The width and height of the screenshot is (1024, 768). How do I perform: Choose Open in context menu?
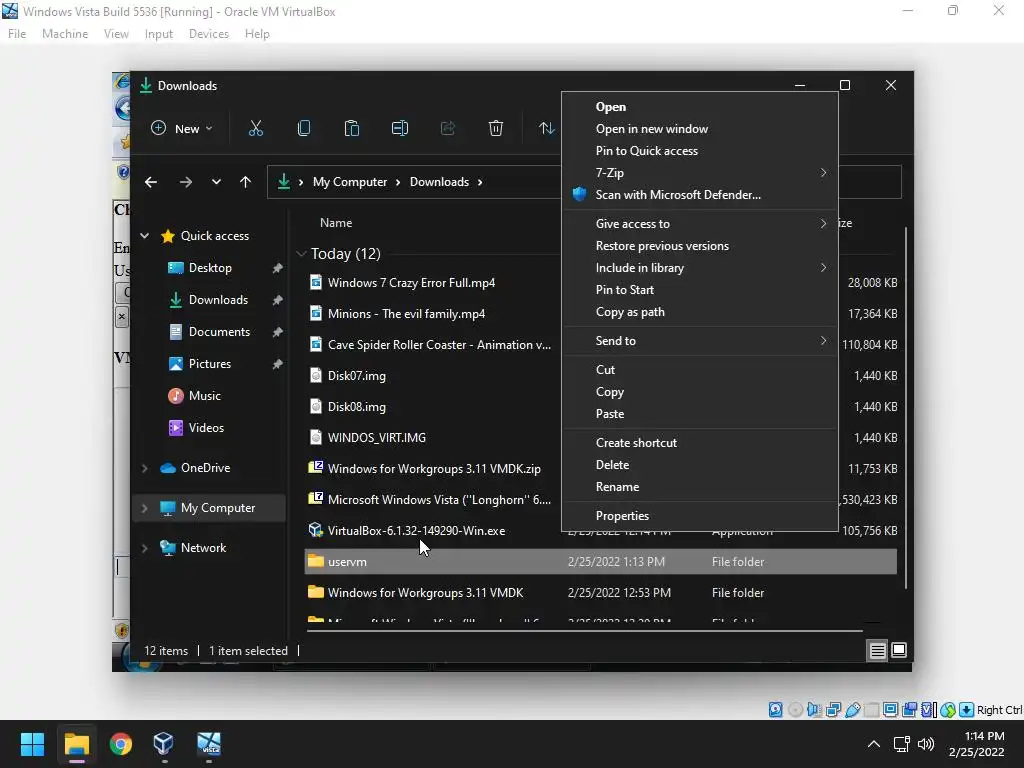(700, 107)
